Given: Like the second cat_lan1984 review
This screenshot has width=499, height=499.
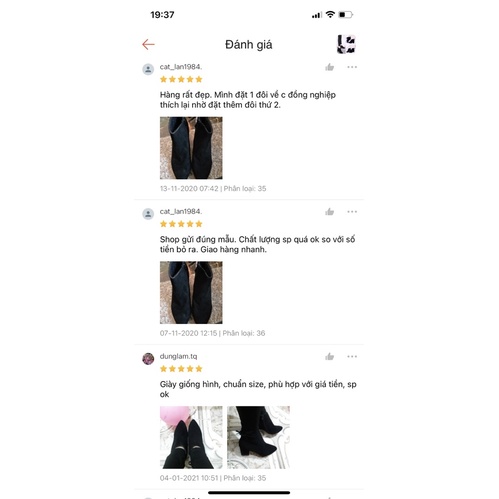Looking at the screenshot, I should (x=329, y=212).
